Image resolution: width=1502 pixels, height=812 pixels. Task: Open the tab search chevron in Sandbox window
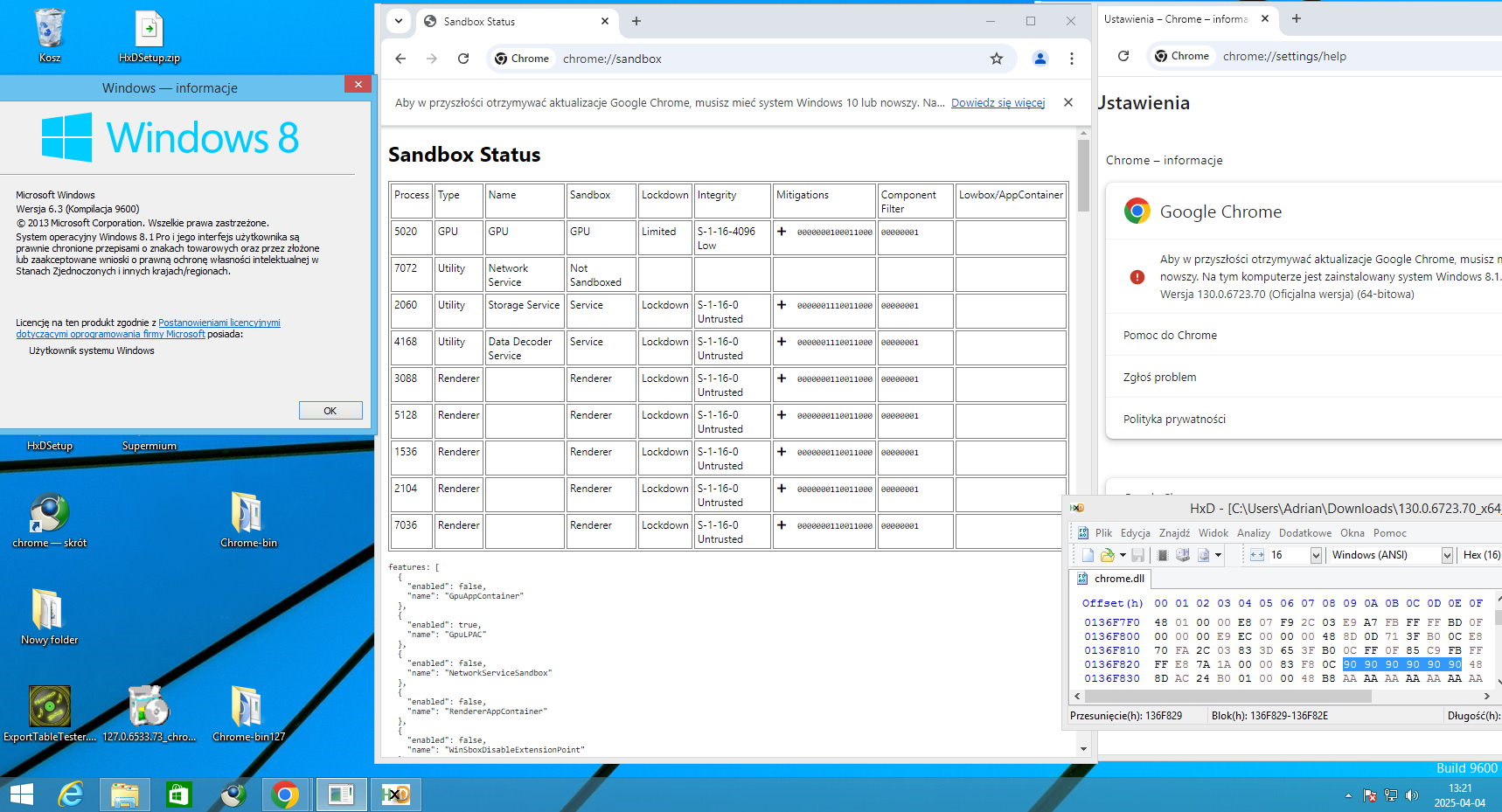(x=399, y=21)
